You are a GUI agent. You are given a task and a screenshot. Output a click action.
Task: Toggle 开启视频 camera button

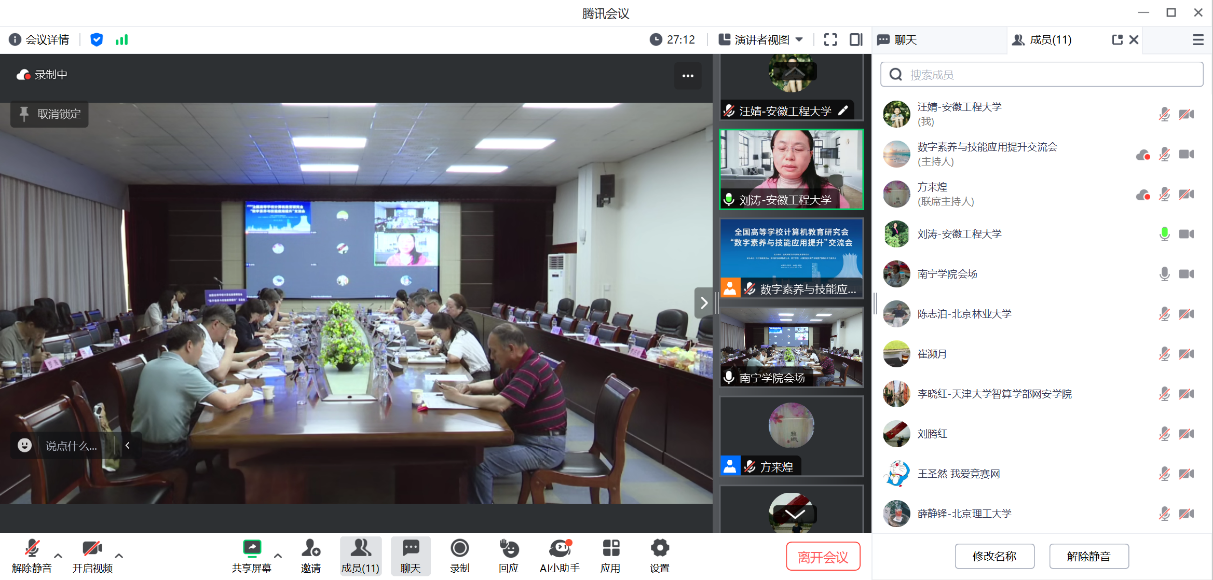pyautogui.click(x=92, y=548)
